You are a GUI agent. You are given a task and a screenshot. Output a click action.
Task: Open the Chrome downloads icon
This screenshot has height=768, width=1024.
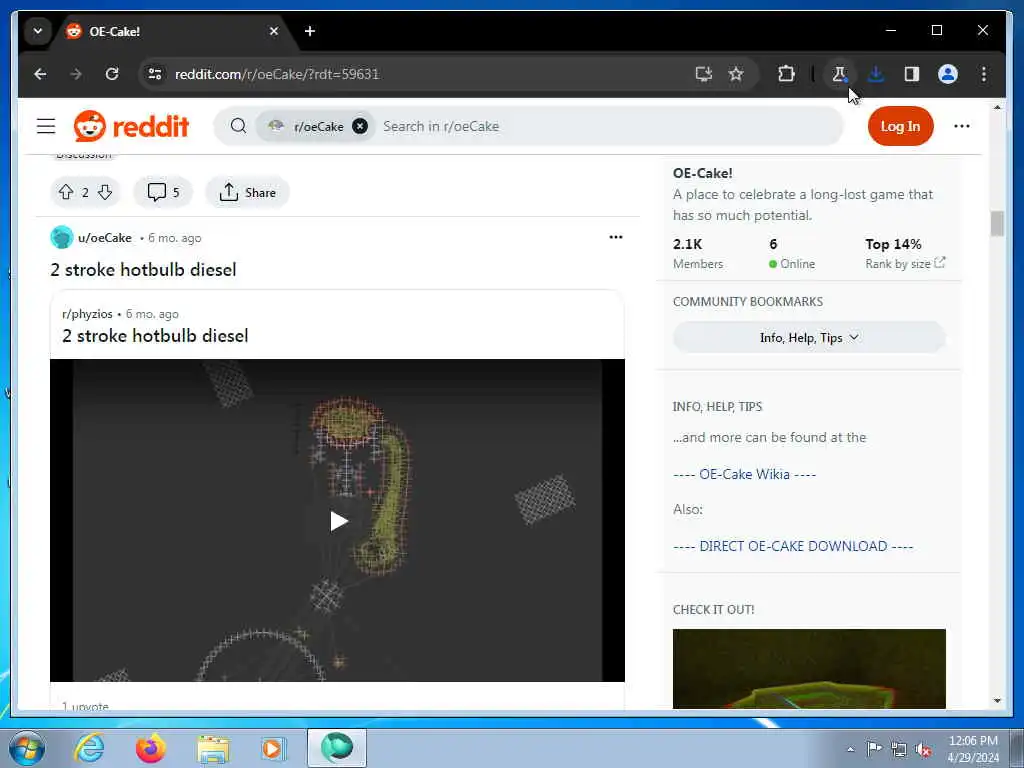click(876, 74)
